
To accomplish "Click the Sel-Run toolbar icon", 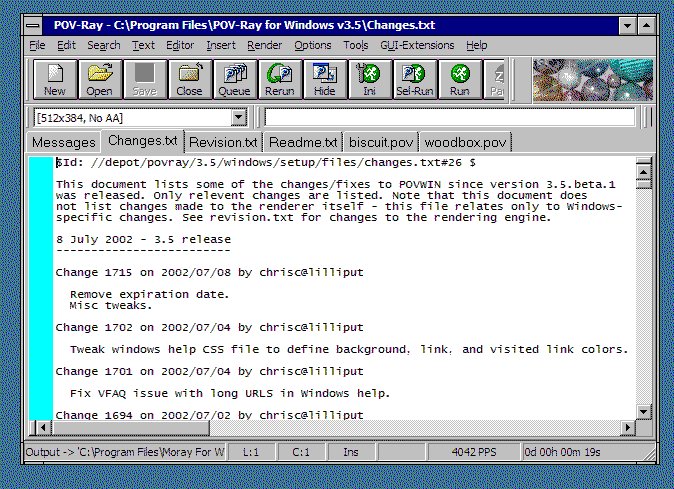I will pyautogui.click(x=414, y=79).
